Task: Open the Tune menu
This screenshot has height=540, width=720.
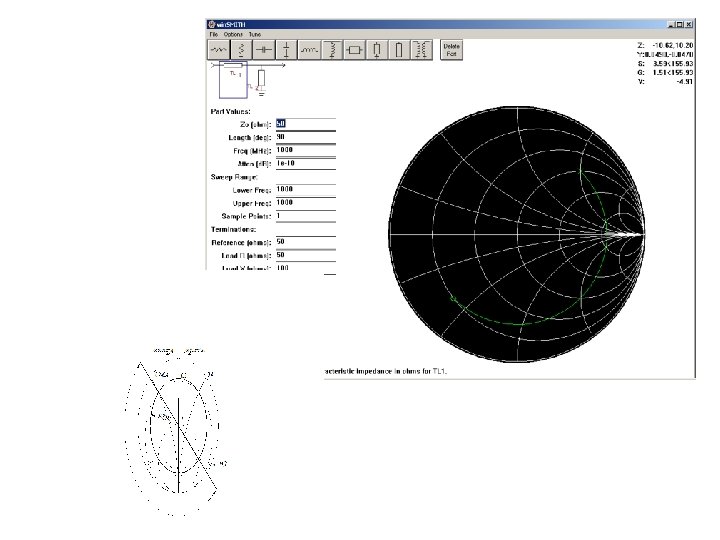Action: (x=255, y=34)
